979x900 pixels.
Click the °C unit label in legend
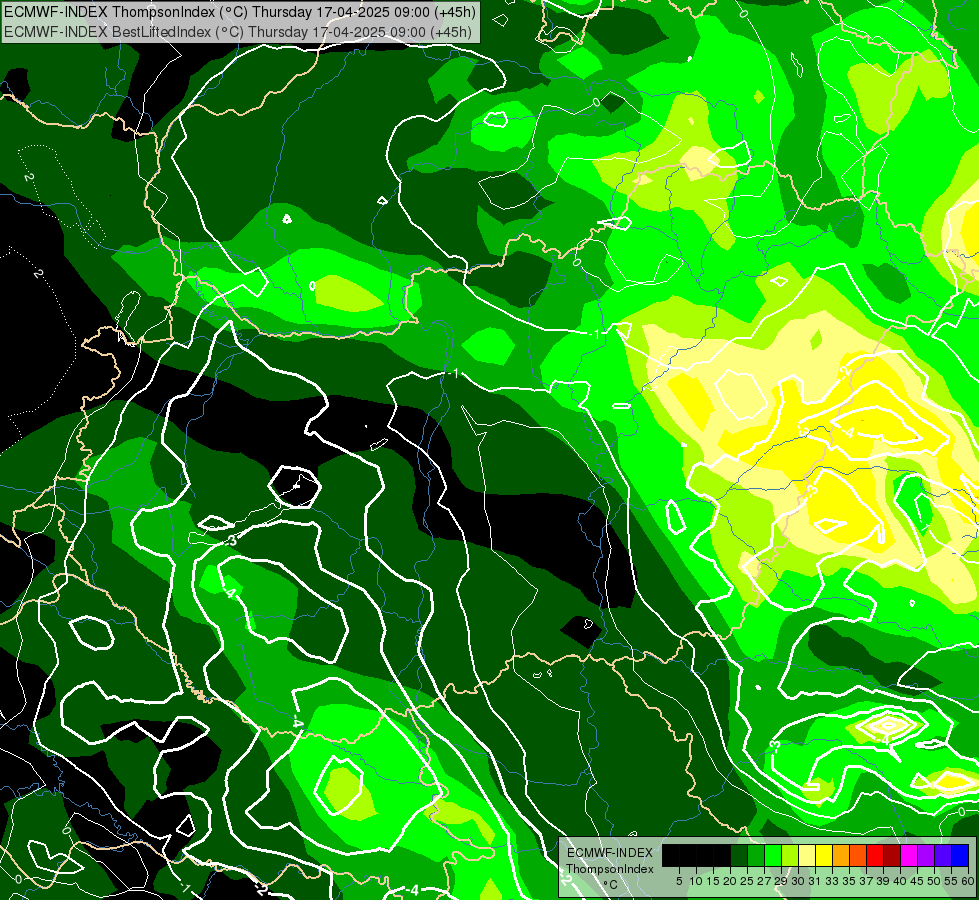point(610,885)
